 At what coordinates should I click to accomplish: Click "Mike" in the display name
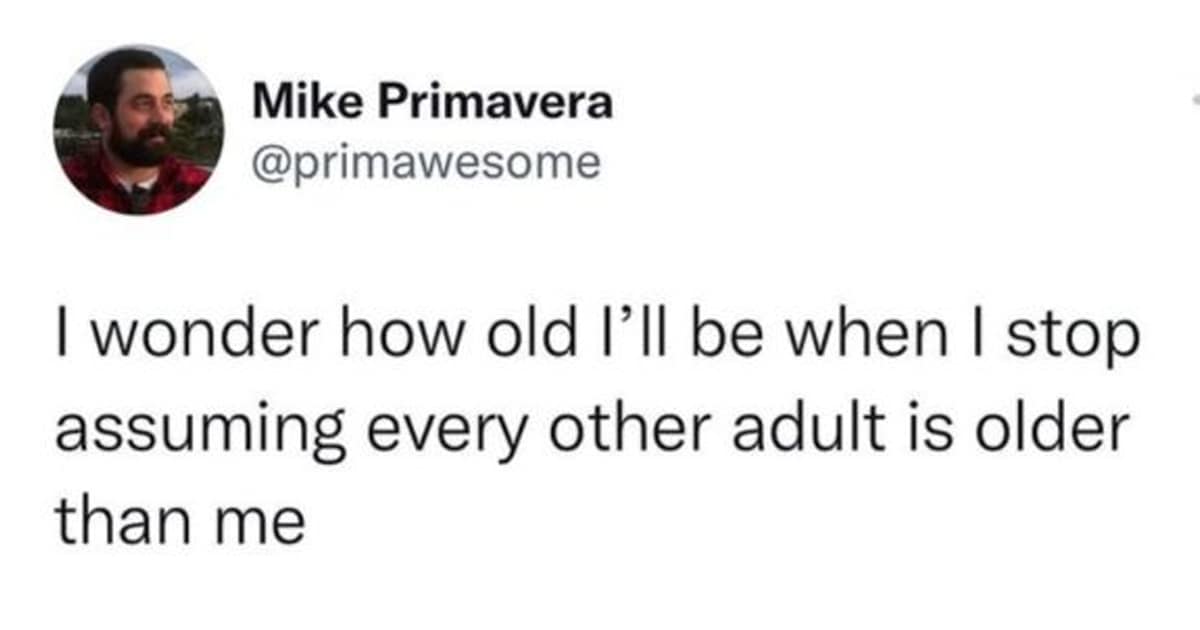tap(295, 104)
